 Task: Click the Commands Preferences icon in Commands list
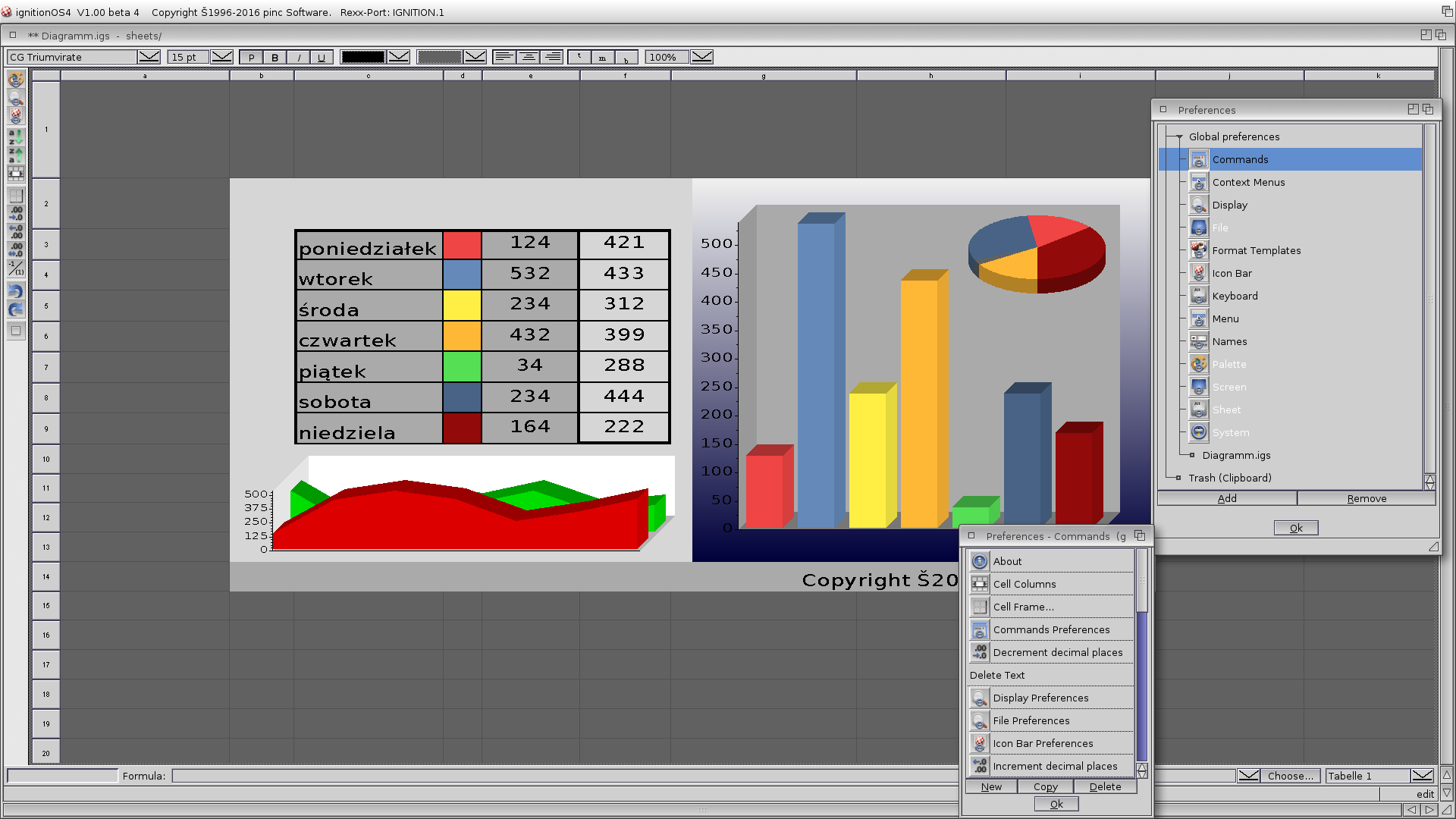click(x=980, y=629)
